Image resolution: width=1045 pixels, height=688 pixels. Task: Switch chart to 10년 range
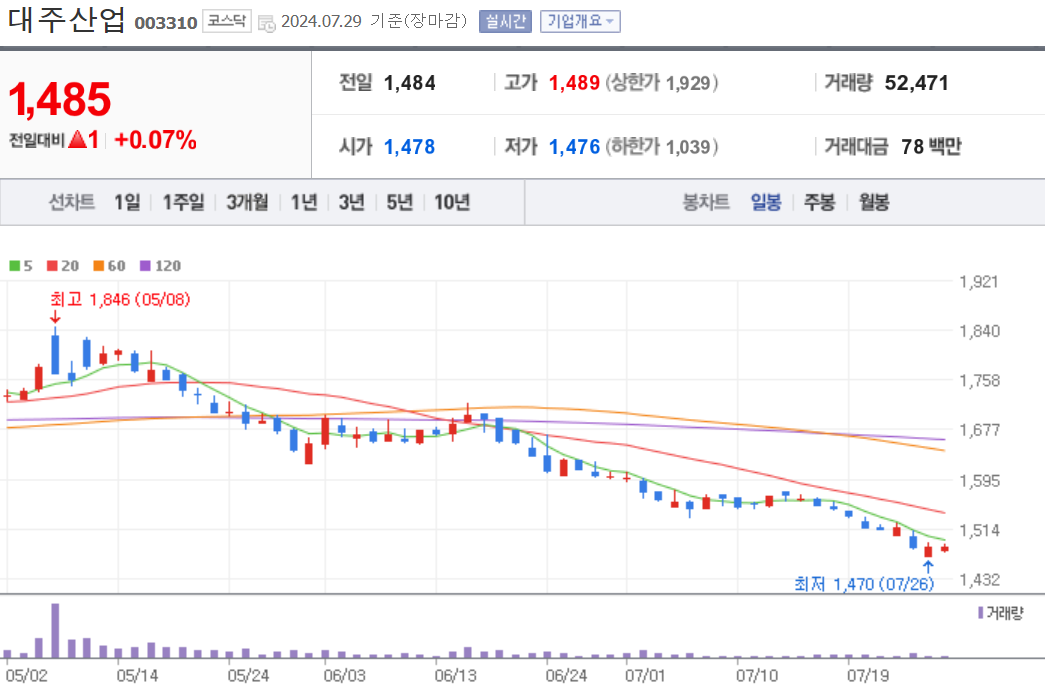click(x=452, y=202)
